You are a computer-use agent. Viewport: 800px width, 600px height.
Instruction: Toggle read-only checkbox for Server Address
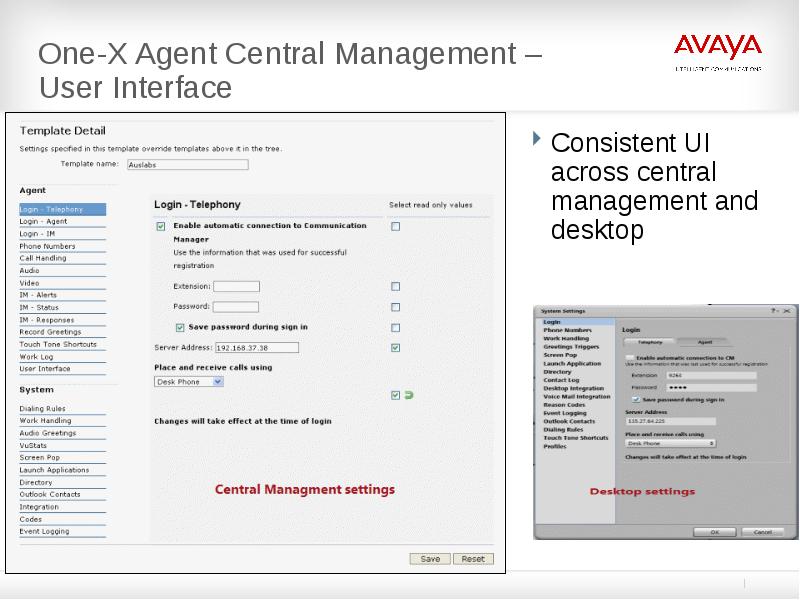click(x=395, y=347)
